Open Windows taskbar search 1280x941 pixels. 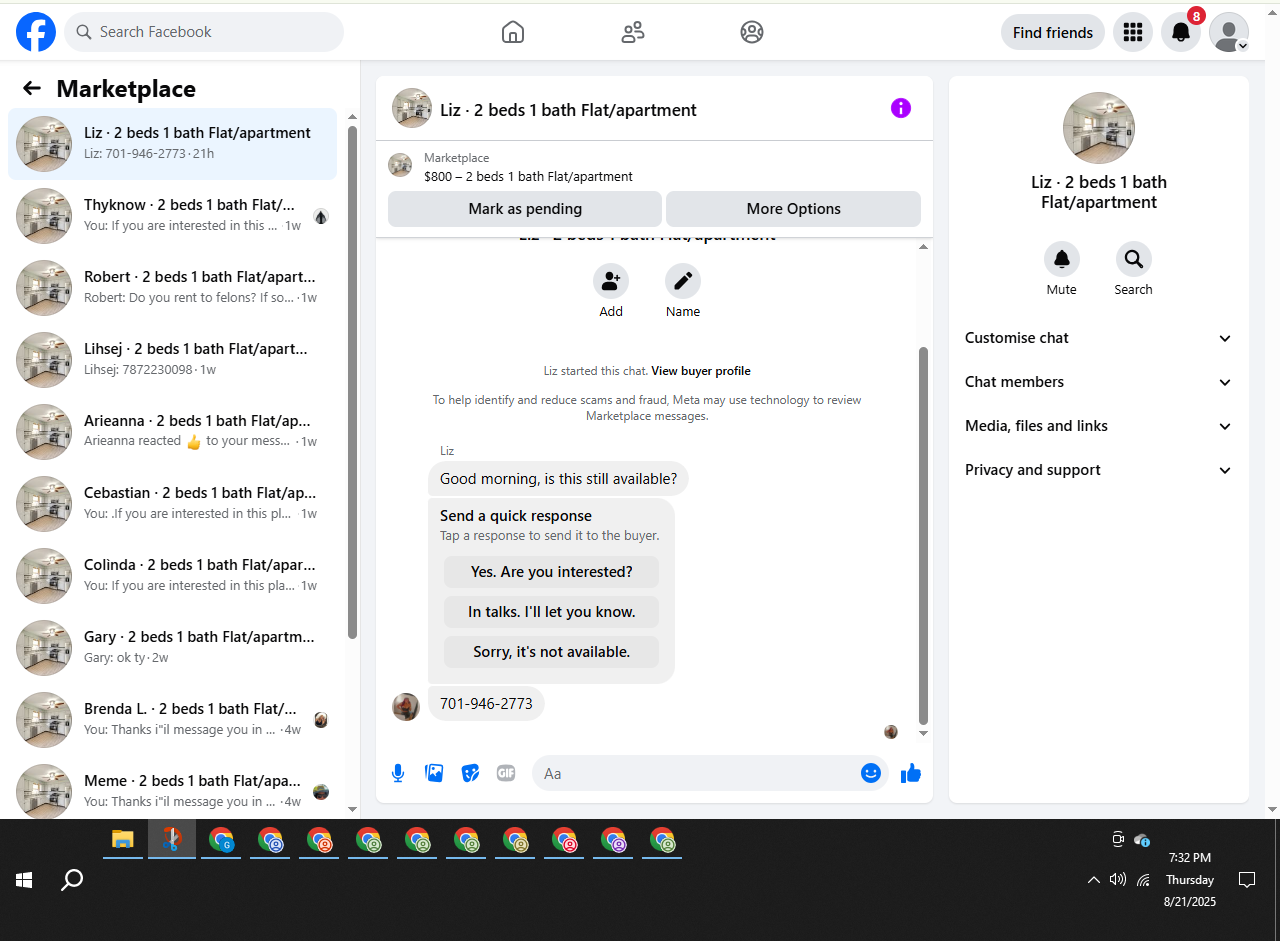pos(72,880)
